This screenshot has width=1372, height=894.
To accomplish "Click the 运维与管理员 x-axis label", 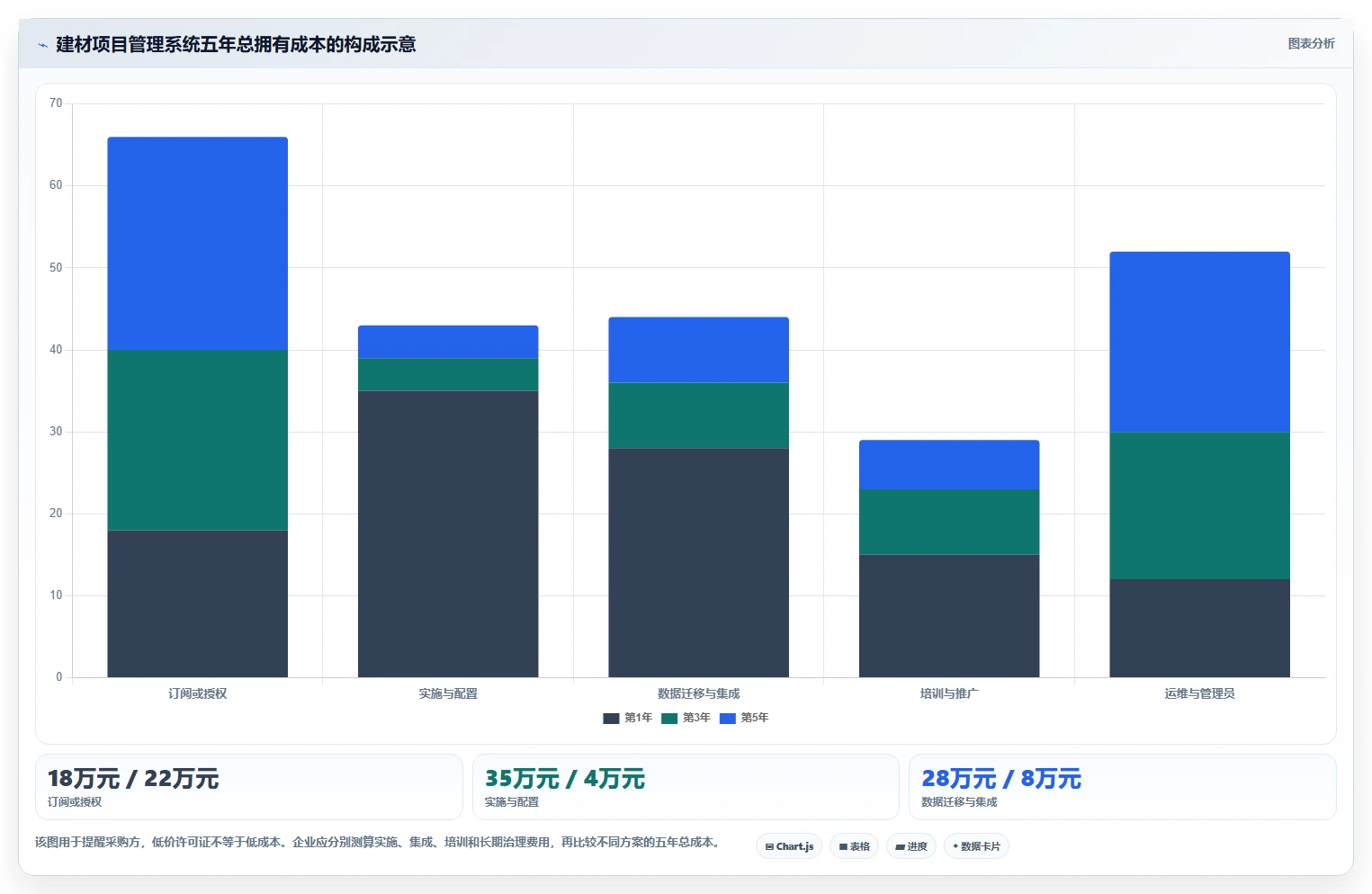I will tap(1199, 693).
